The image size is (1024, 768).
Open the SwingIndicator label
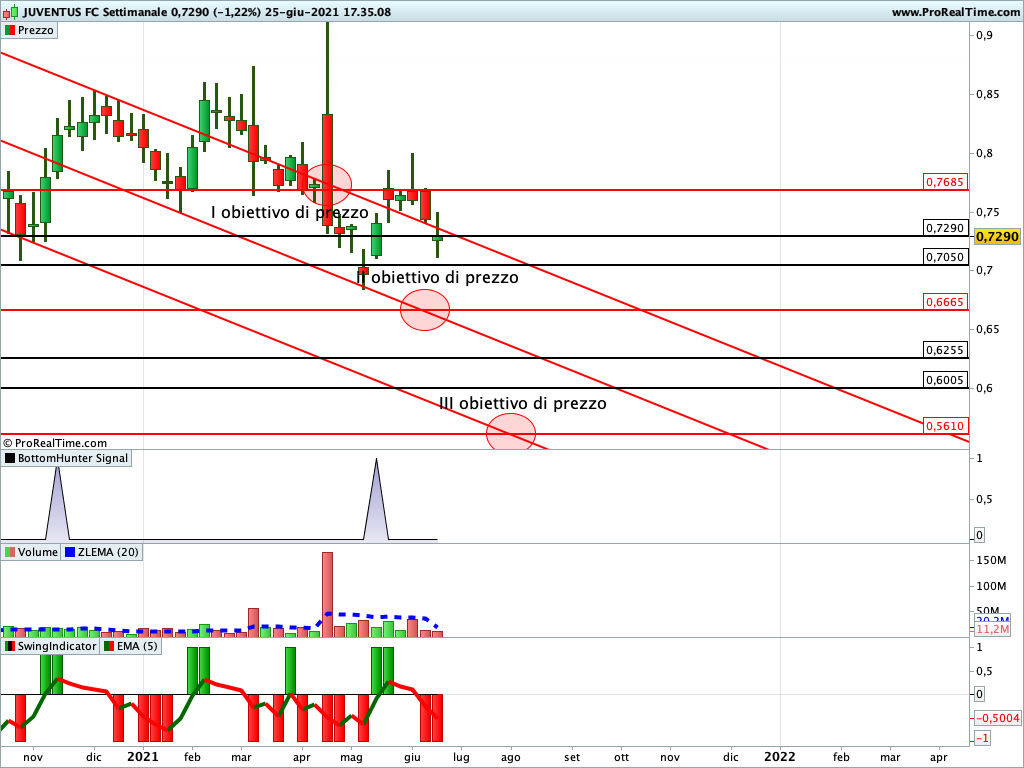pos(50,647)
